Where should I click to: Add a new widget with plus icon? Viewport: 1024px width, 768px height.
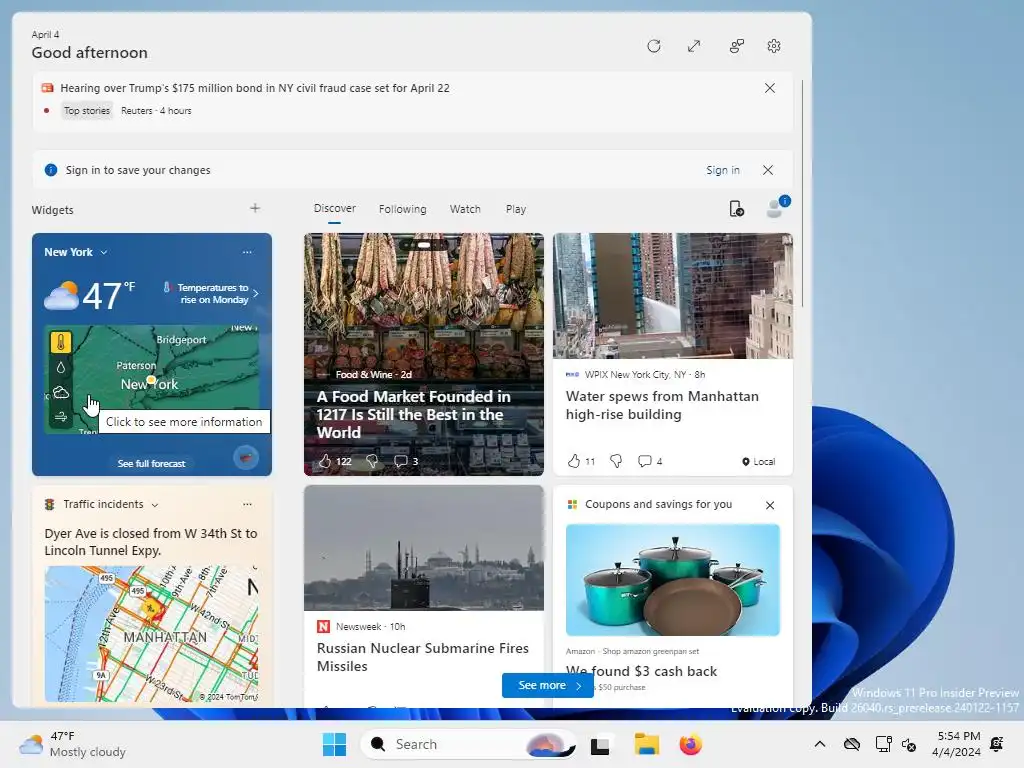255,208
